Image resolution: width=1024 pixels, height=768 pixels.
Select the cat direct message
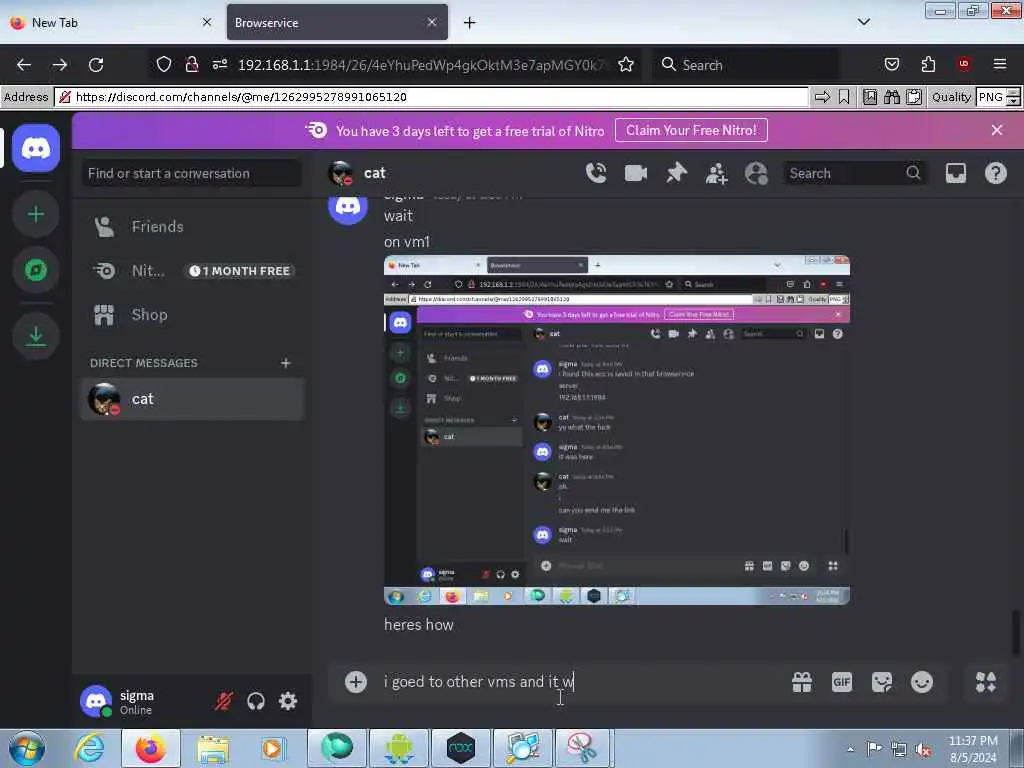192,399
